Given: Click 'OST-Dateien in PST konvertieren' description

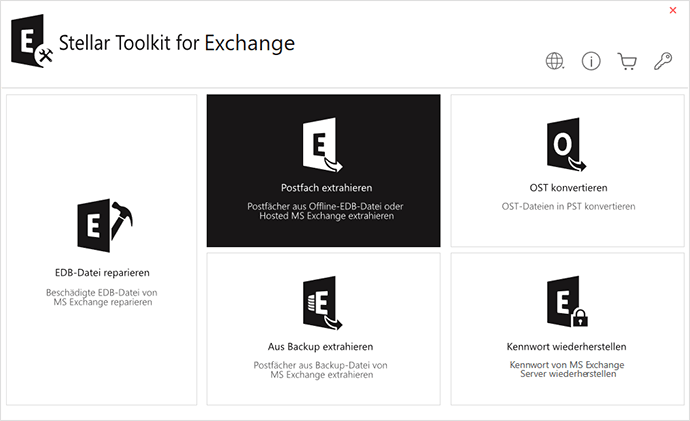Looking at the screenshot, I should pyautogui.click(x=568, y=206).
